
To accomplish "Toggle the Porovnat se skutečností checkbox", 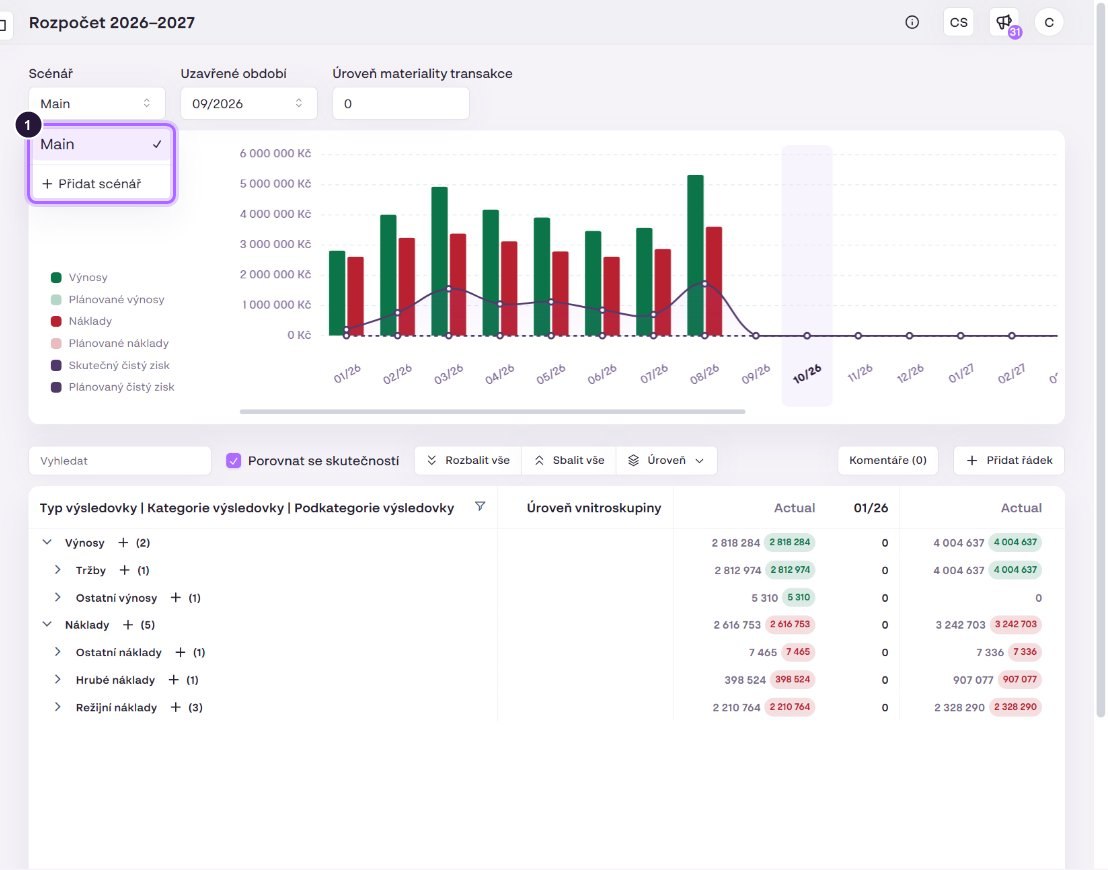I will coord(233,461).
